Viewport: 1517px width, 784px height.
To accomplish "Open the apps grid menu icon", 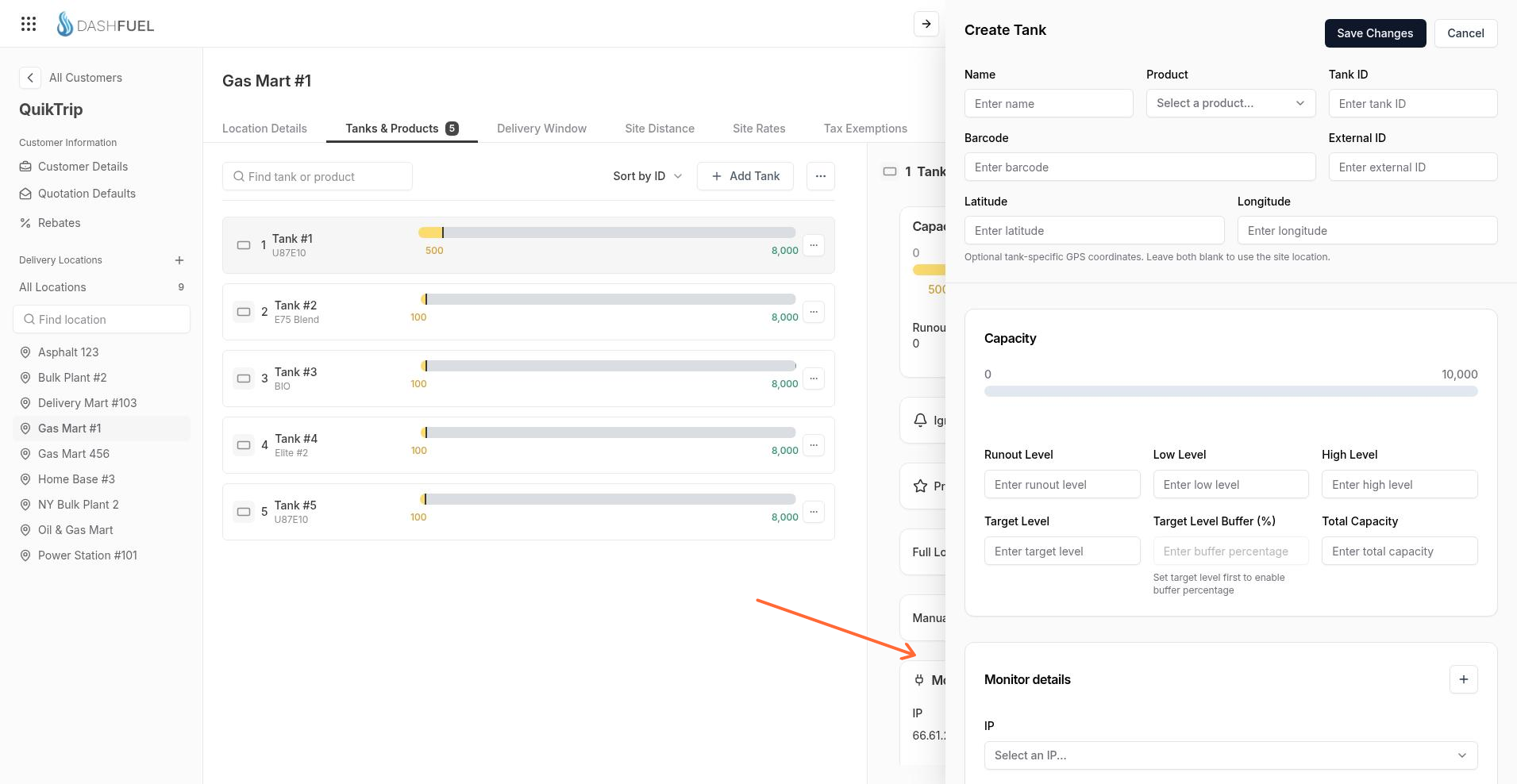I will click(29, 24).
